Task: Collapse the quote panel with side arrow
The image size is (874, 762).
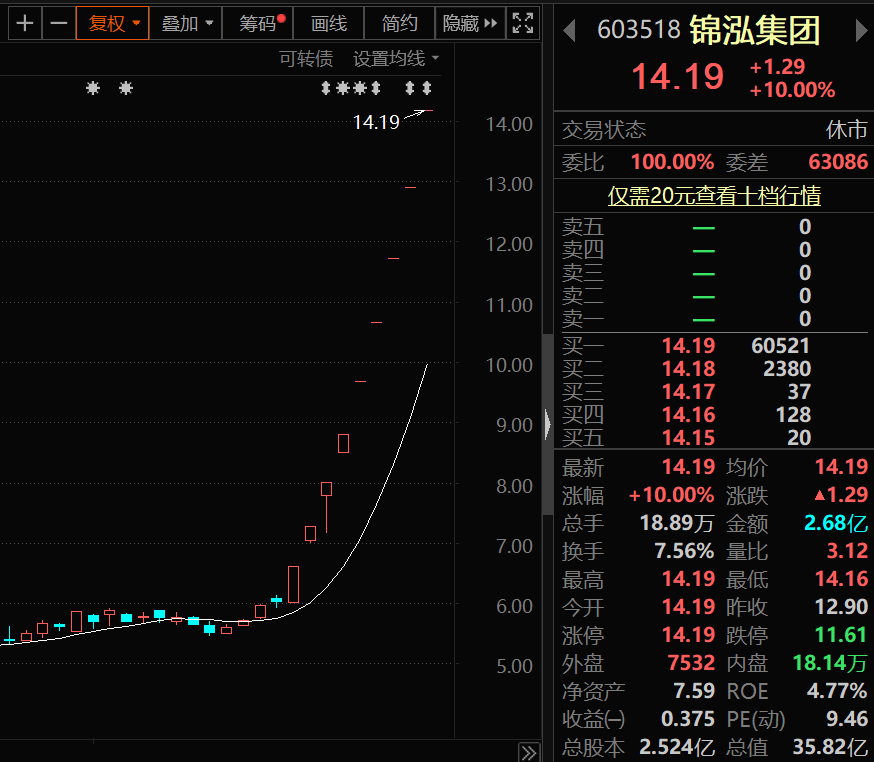Action: (x=548, y=425)
